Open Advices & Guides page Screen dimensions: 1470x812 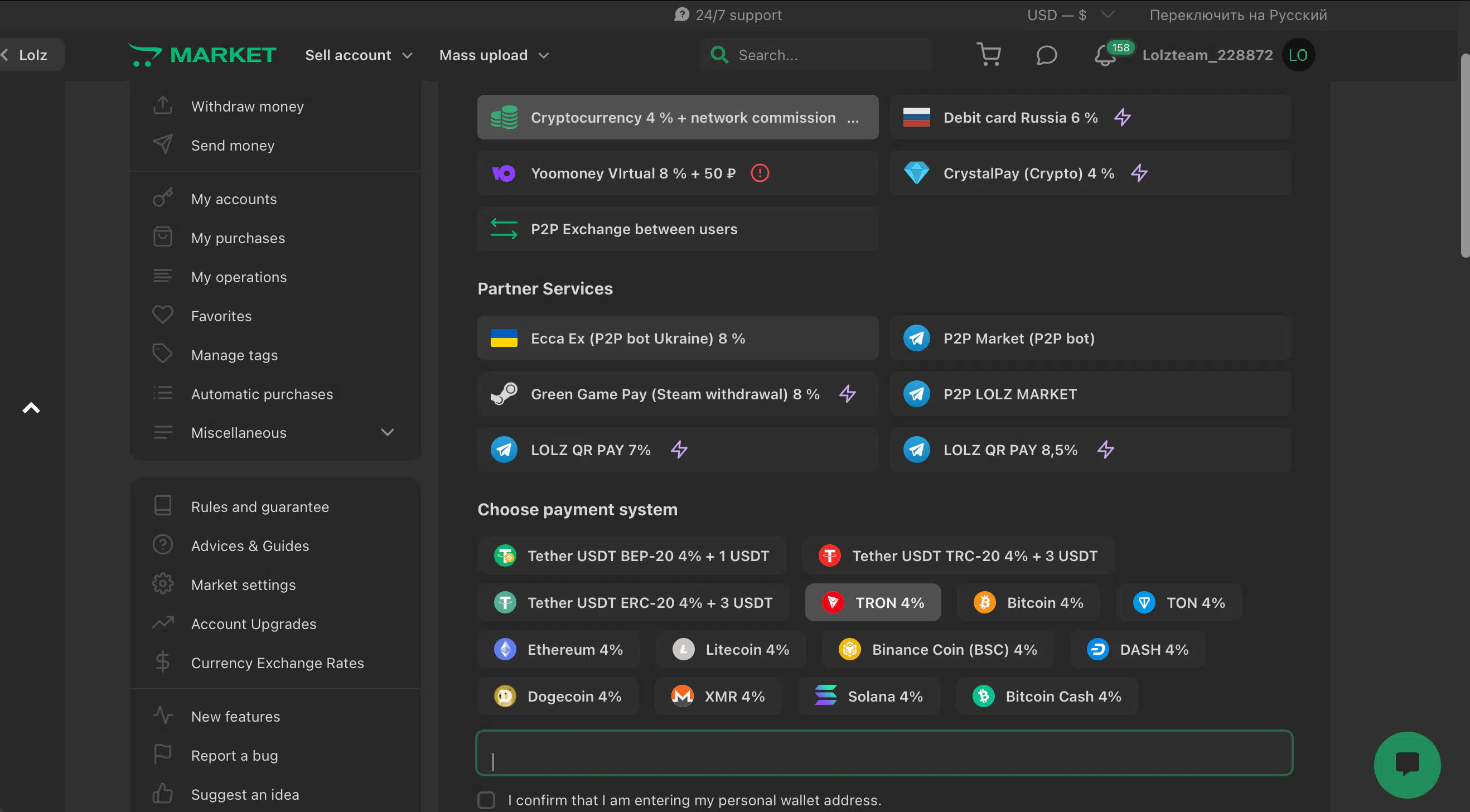(250, 545)
